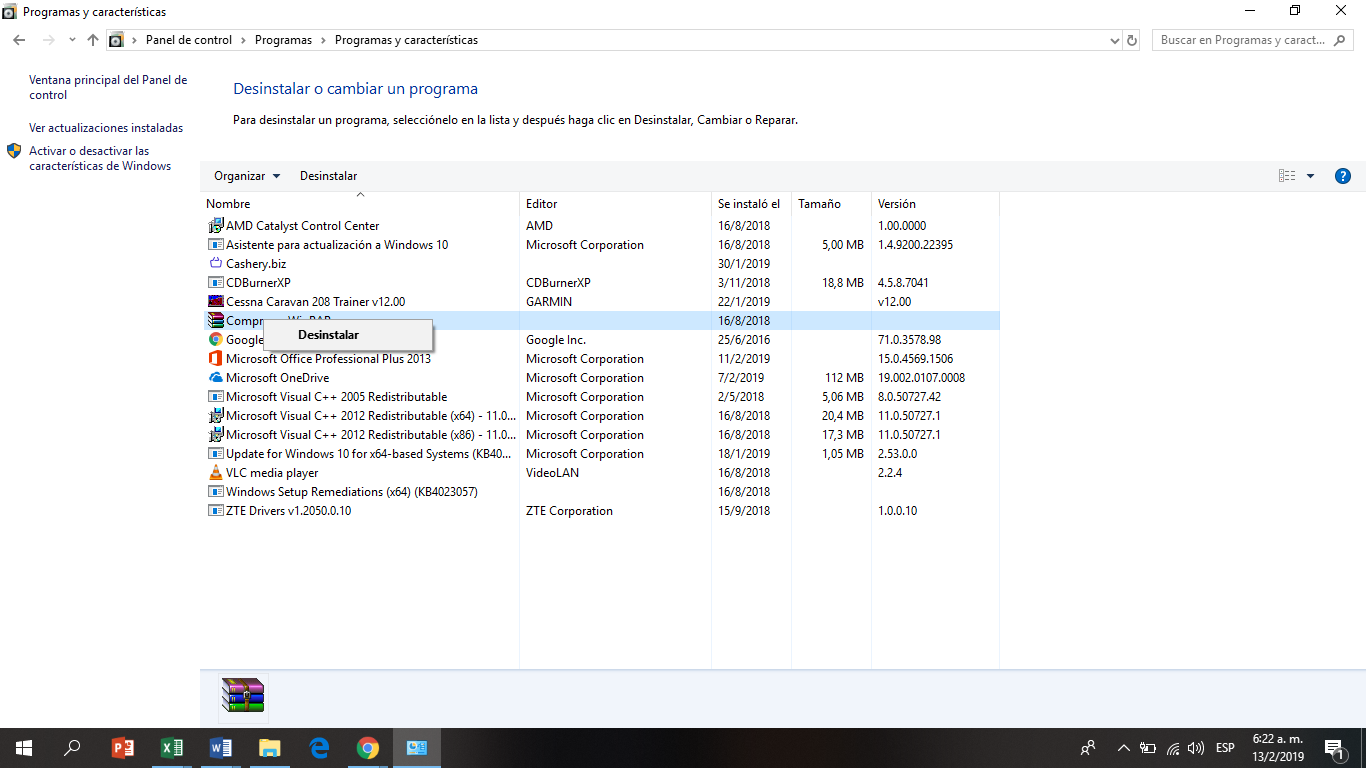This screenshot has width=1366, height=768.
Task: Click the Buscar en Programas search field
Action: click(1253, 40)
